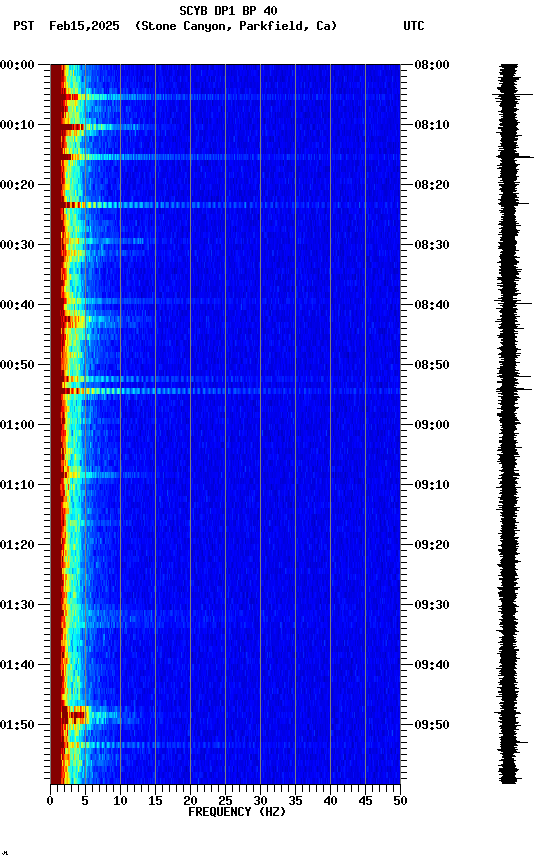The height and width of the screenshot is (864, 552).
Task: Click the UTC time label "09:20"
Action: click(432, 546)
